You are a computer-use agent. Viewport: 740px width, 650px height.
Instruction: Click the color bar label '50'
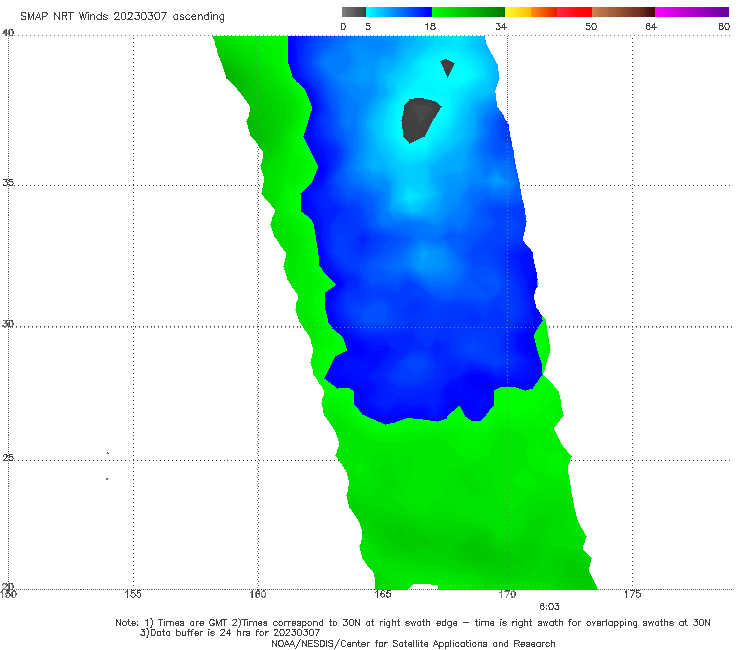click(x=591, y=26)
